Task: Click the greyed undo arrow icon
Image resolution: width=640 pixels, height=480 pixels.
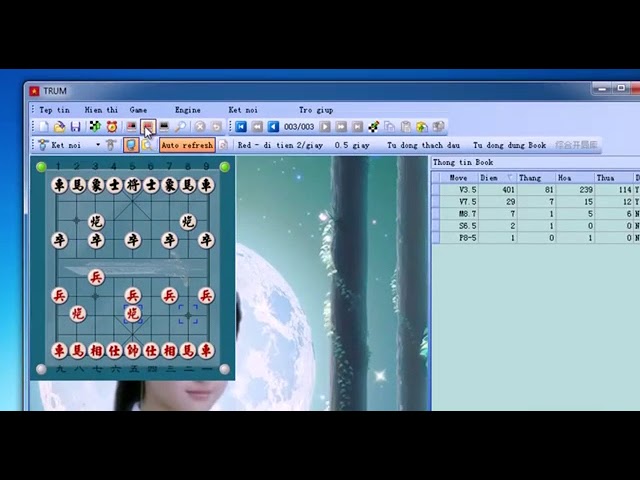Action: pos(216,127)
